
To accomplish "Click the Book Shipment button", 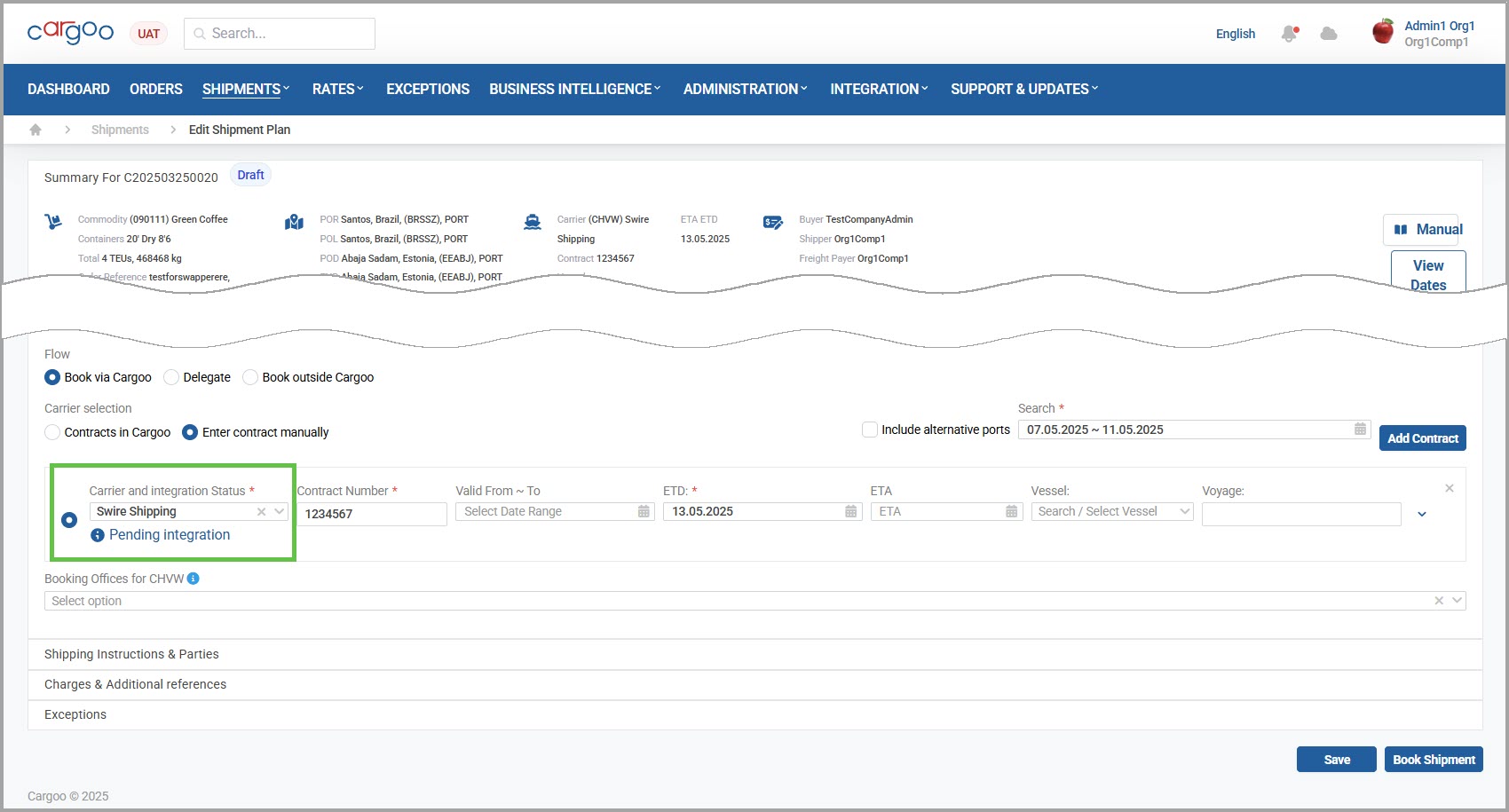I will click(x=1434, y=760).
